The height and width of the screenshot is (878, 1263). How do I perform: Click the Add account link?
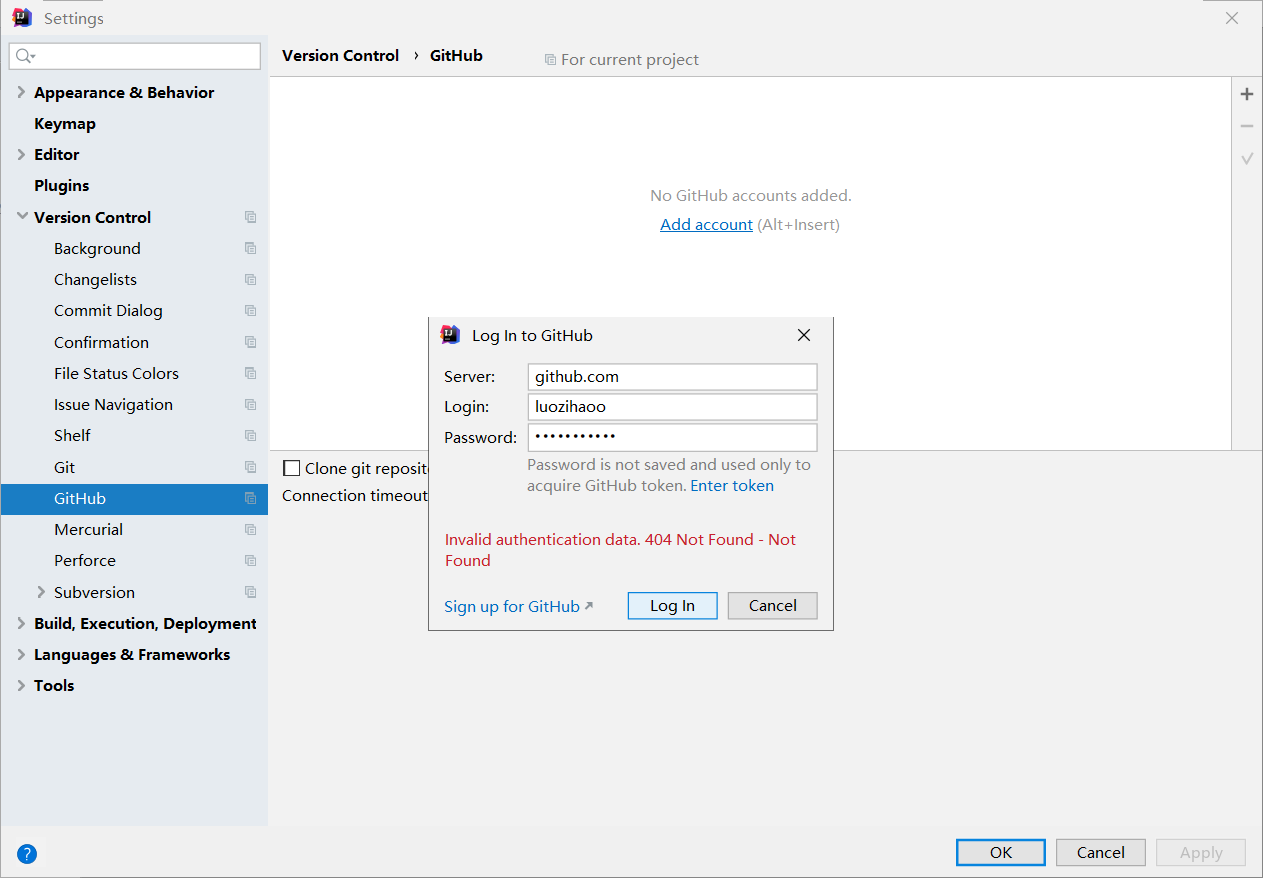[x=706, y=224]
